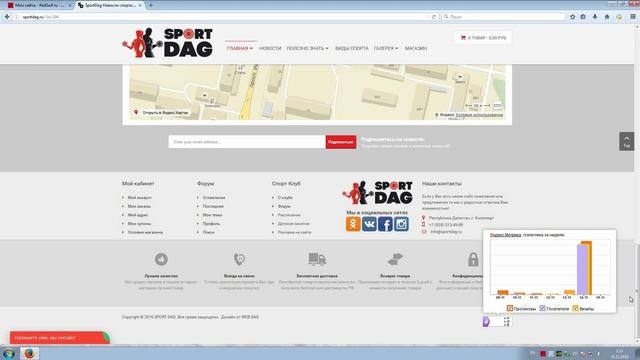Screen dimensions: 640x360
Task: Open the Odnoklassniki social icon
Action: point(353,224)
